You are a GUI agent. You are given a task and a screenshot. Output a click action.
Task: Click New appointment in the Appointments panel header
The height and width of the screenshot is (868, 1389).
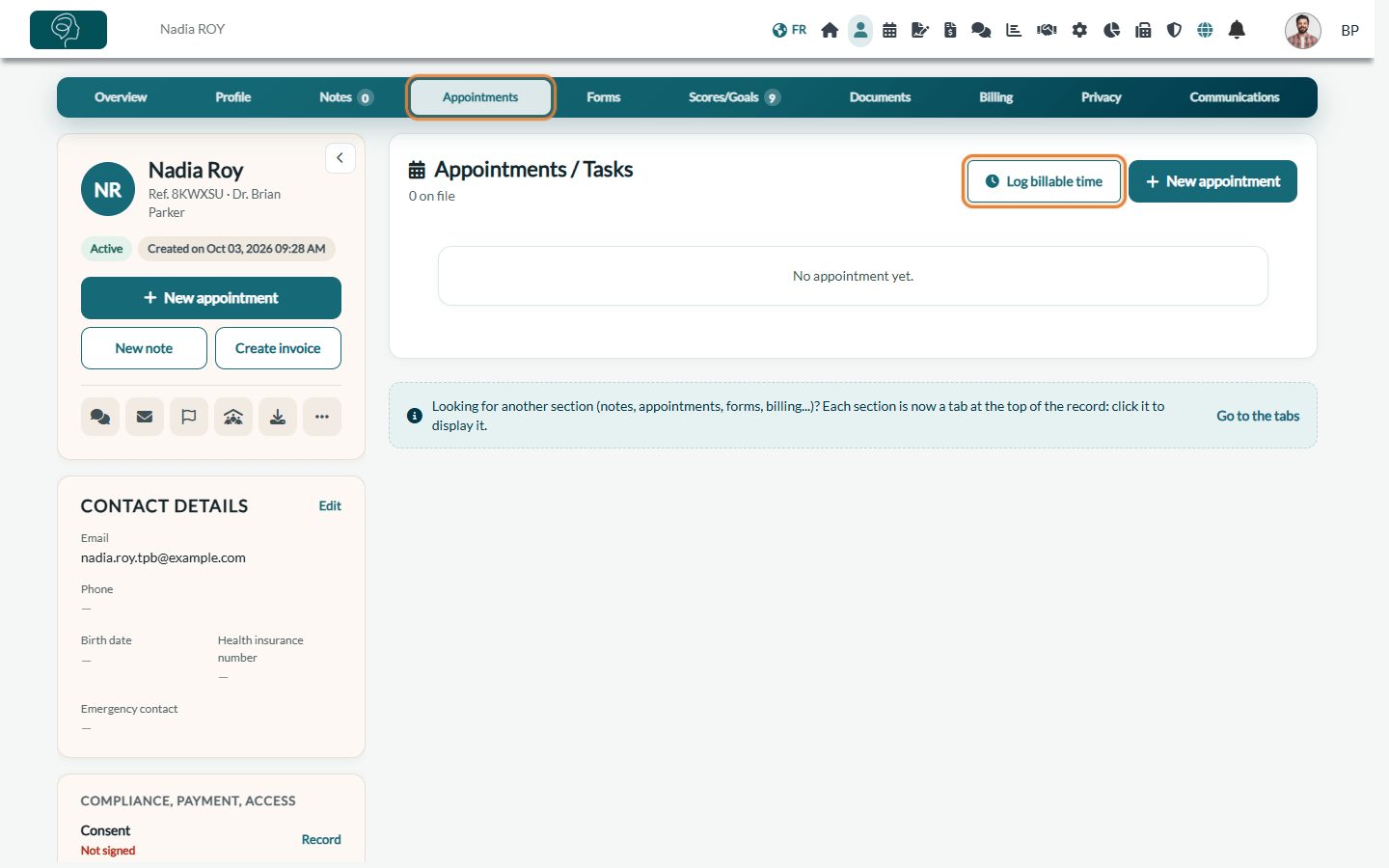[x=1212, y=181]
